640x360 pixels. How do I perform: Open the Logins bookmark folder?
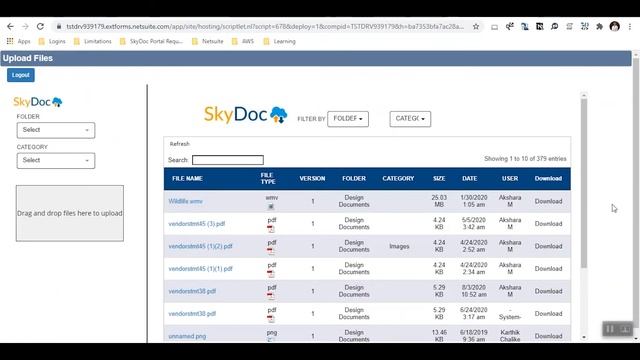[52, 41]
